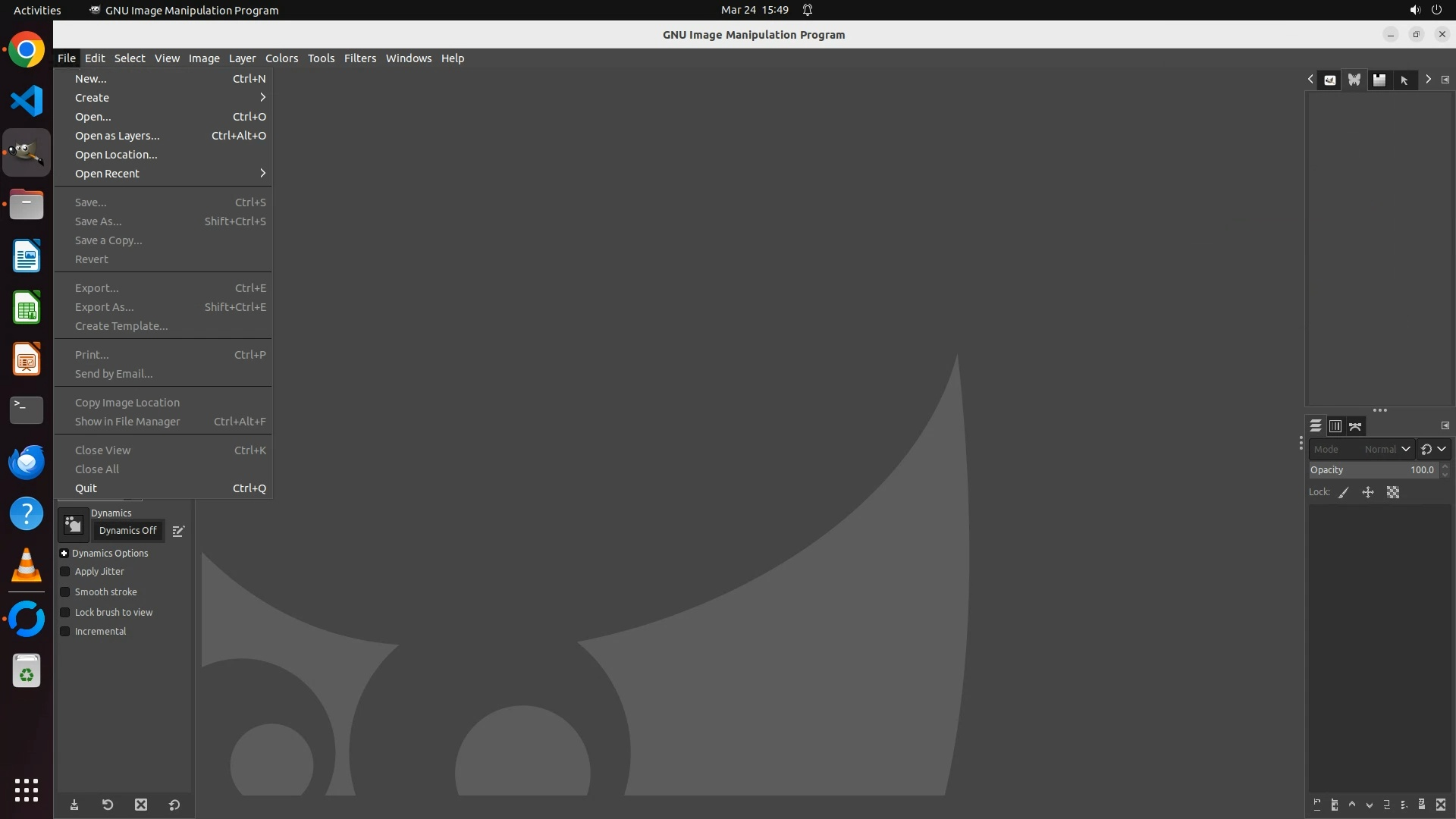Check the Incremental option
The image size is (1456, 819).
click(x=65, y=632)
